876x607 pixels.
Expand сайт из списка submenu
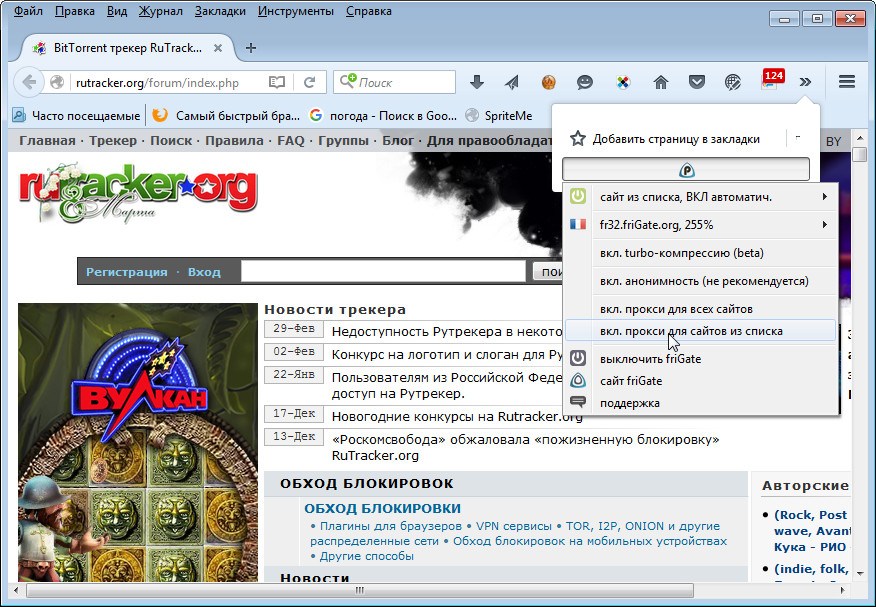700,197
